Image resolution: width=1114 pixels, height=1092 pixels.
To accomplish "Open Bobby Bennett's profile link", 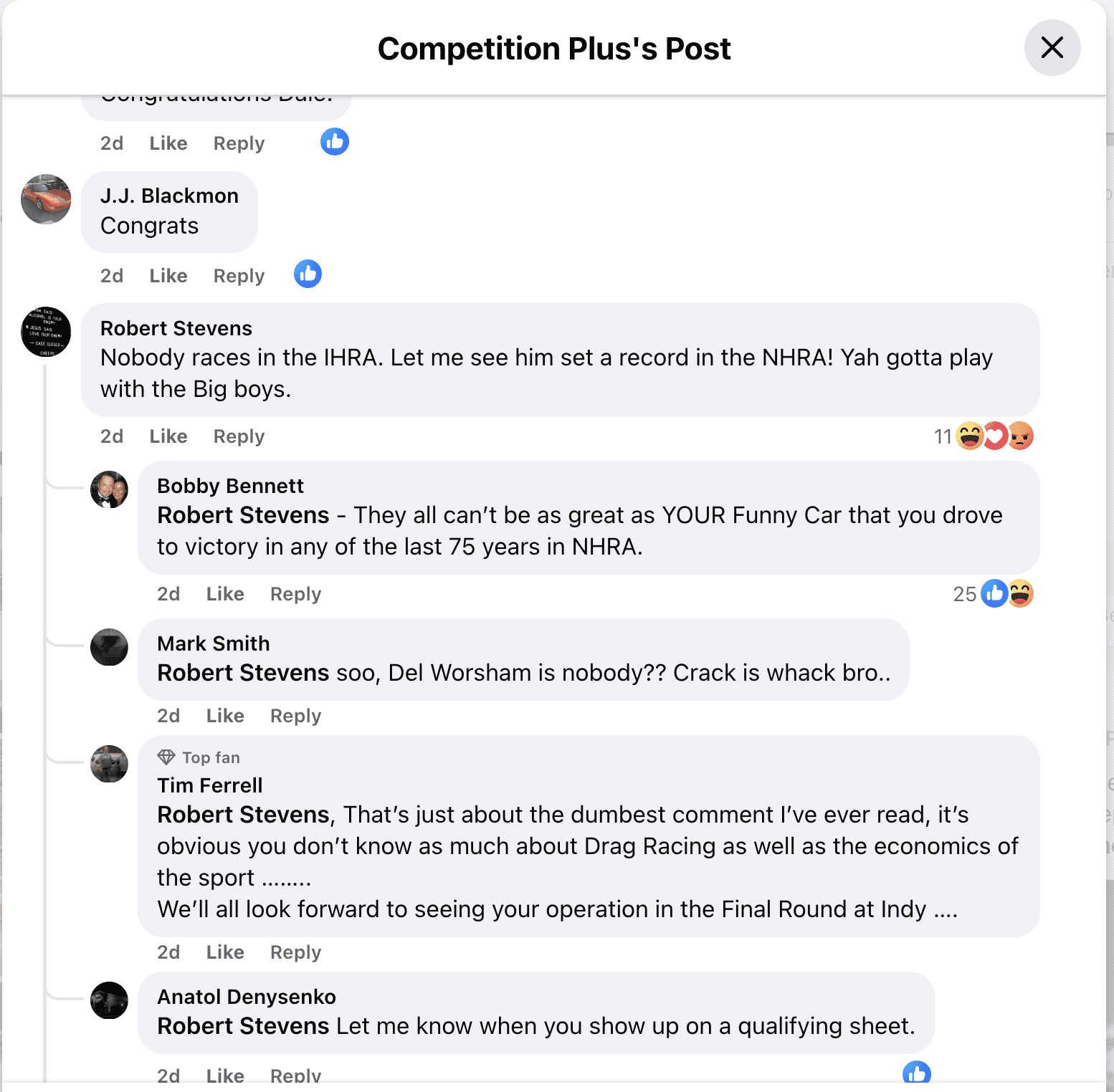I will coord(230,485).
